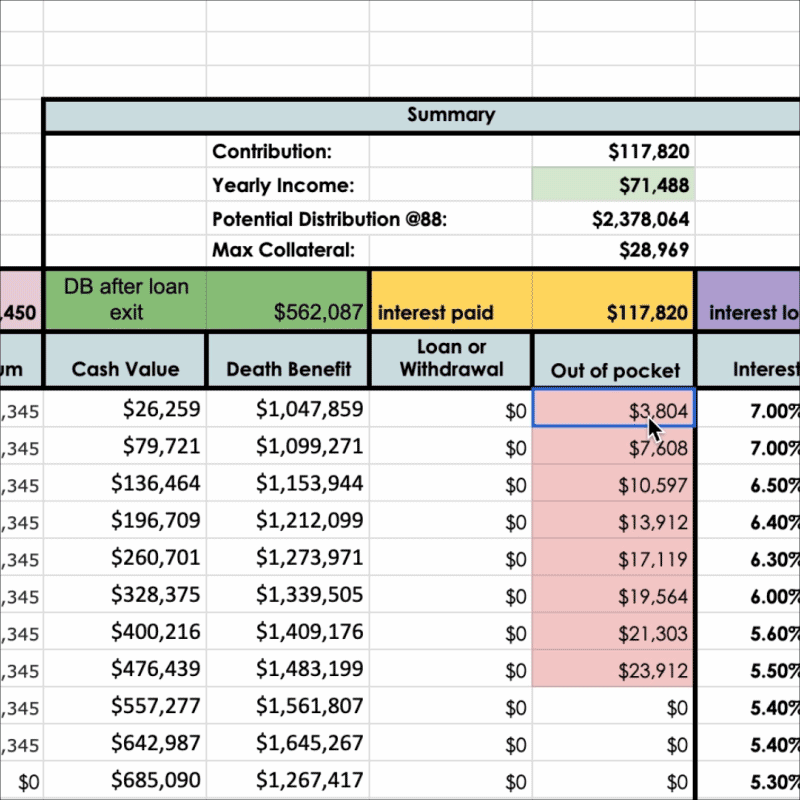The height and width of the screenshot is (800, 800).
Task: Select Out of pocket cell $19,564
Action: (x=613, y=595)
